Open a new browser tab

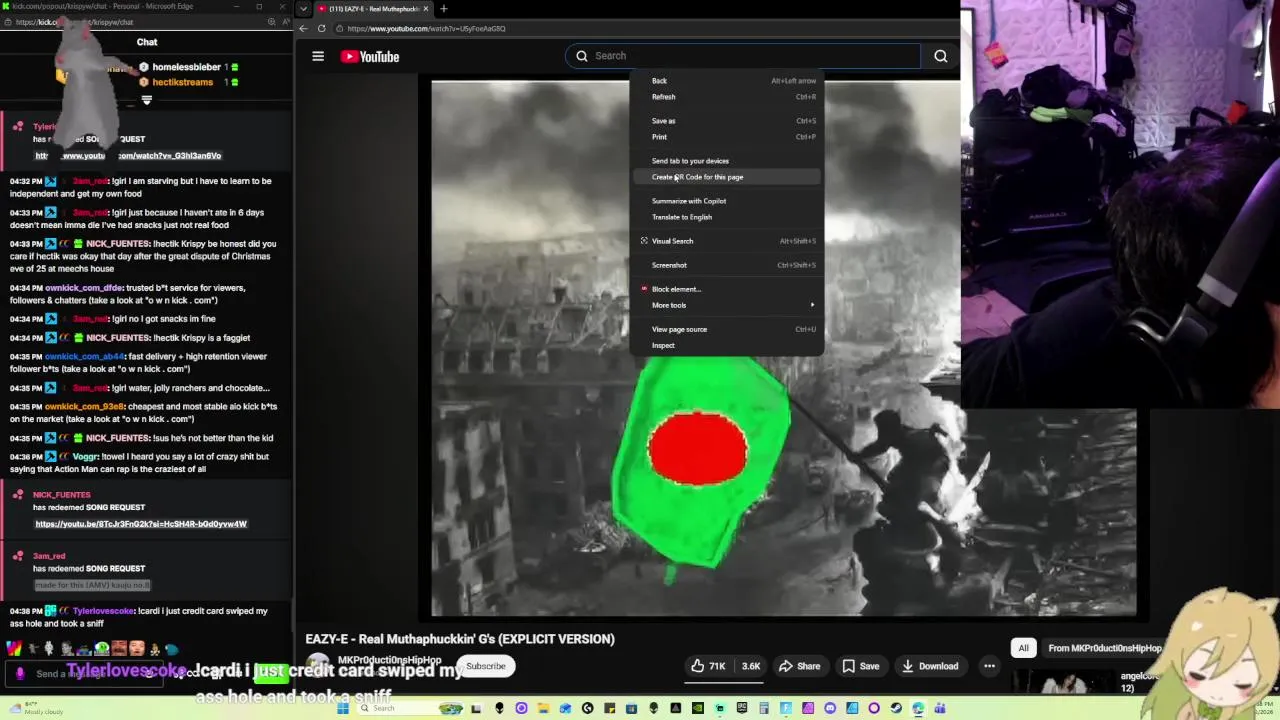point(443,9)
